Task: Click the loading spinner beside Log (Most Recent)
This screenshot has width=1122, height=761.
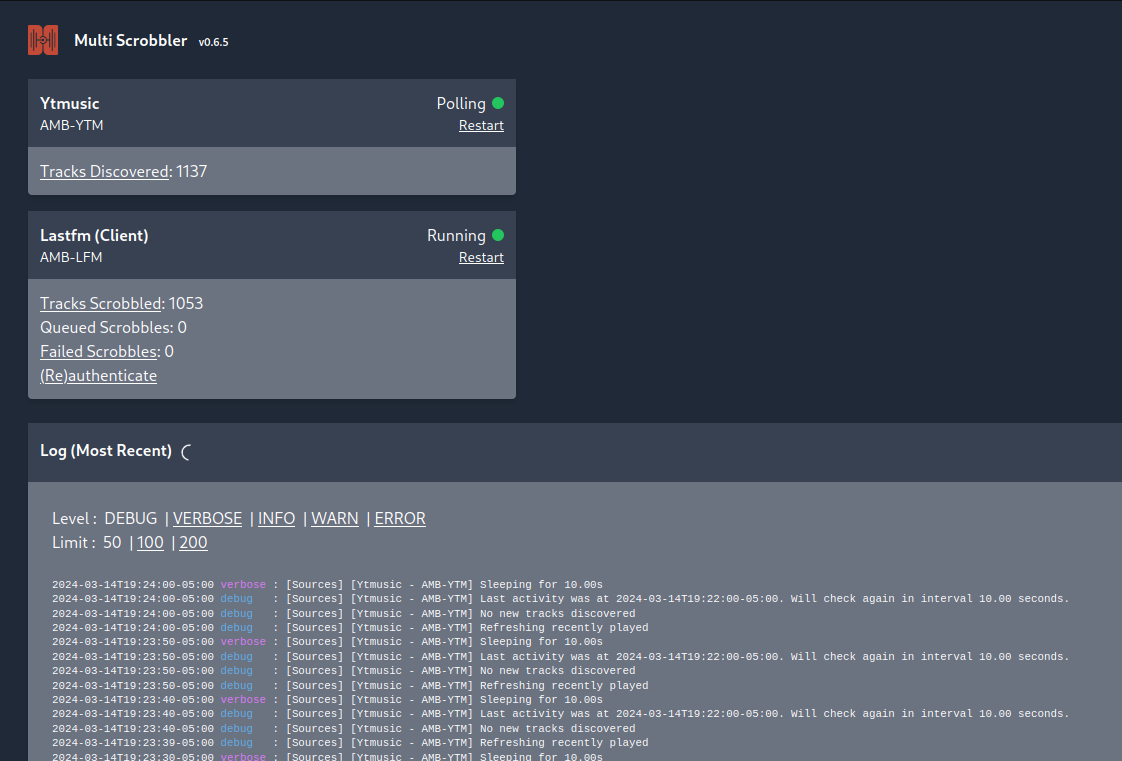Action: tap(186, 451)
